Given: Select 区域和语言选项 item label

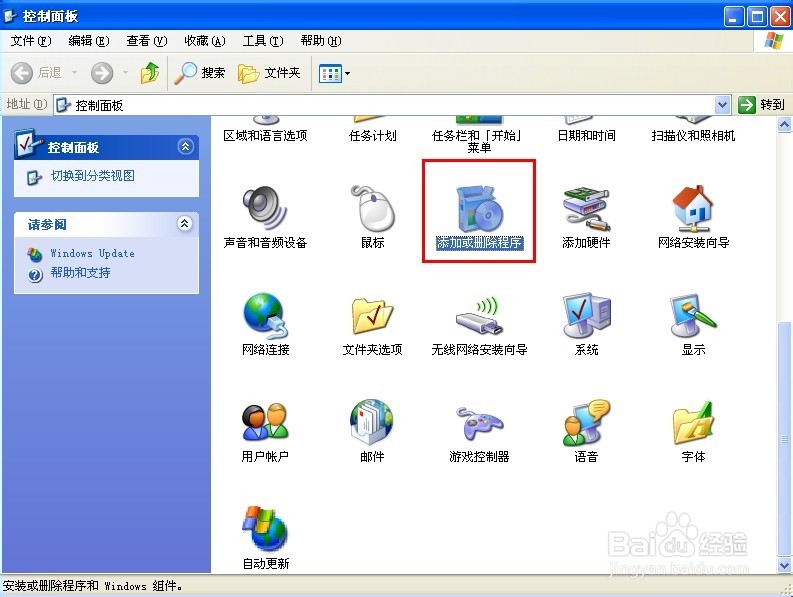Looking at the screenshot, I should pos(265,136).
